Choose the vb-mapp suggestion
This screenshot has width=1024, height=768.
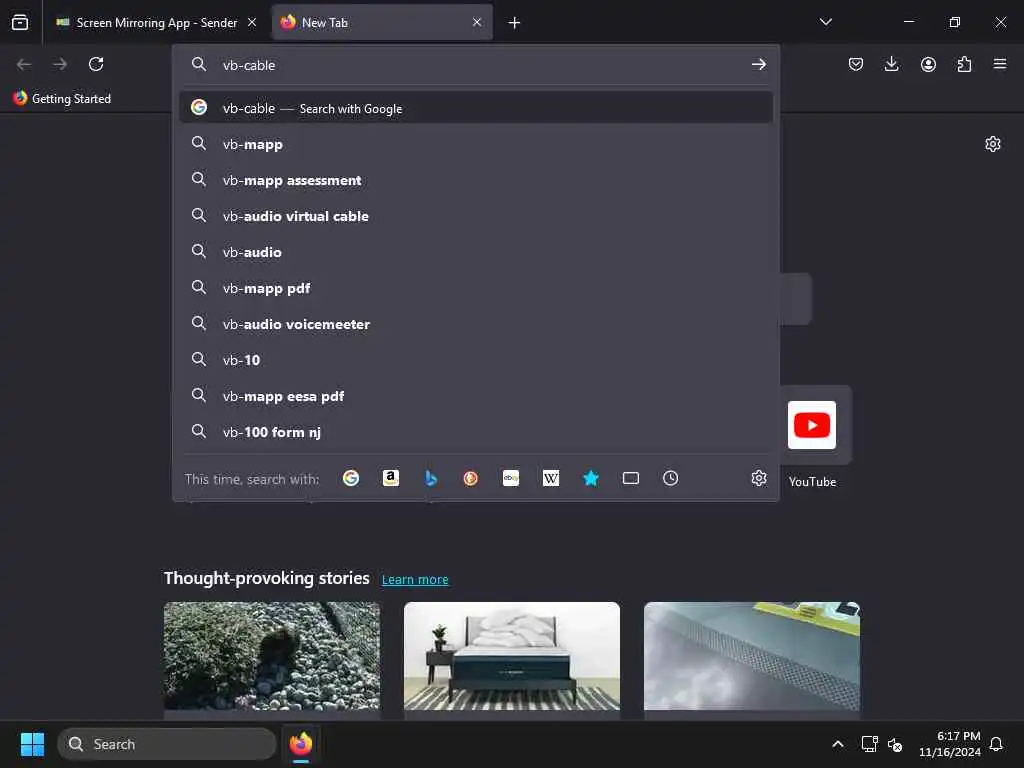475,144
